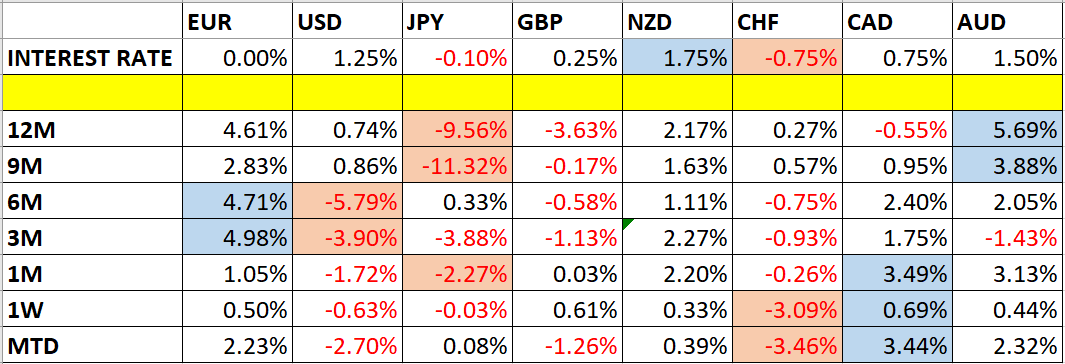Select the NZD 1.75% interest rate cell
The height and width of the screenshot is (364, 1065).
pyautogui.click(x=677, y=58)
